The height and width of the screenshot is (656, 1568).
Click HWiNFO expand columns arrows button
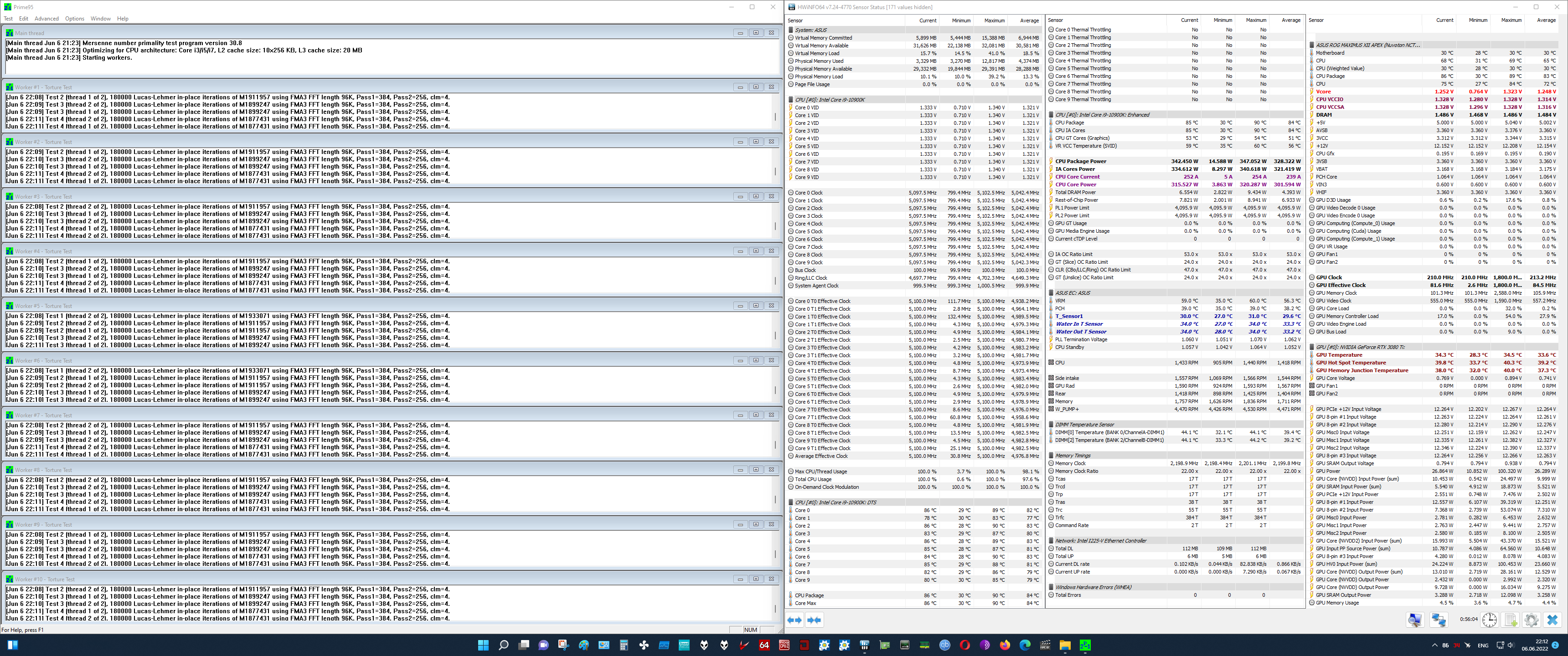coord(794,620)
